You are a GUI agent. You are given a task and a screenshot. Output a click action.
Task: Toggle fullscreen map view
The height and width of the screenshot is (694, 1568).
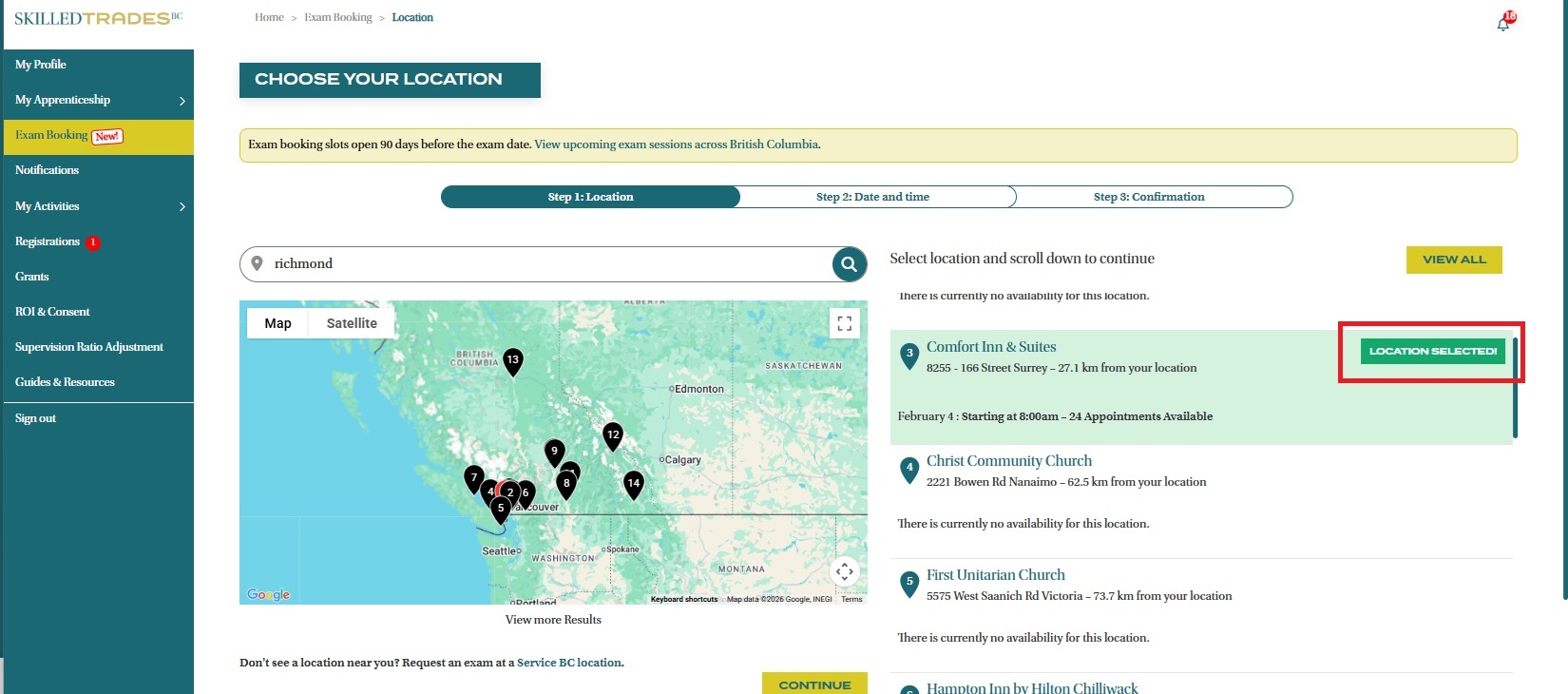point(844,323)
